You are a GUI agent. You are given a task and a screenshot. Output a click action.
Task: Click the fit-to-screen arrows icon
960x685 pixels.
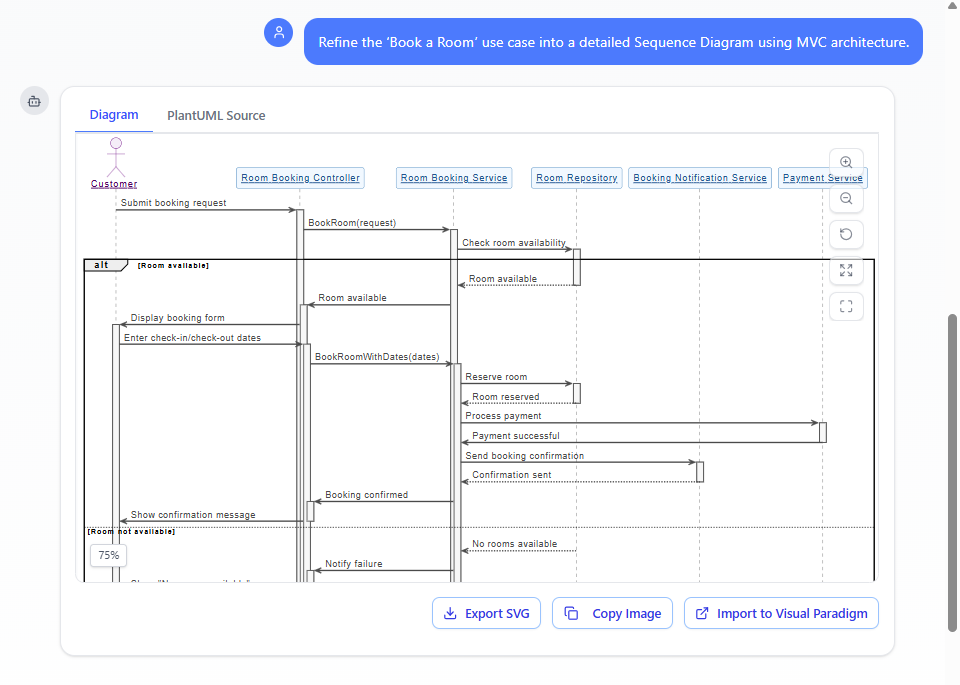tap(846, 271)
